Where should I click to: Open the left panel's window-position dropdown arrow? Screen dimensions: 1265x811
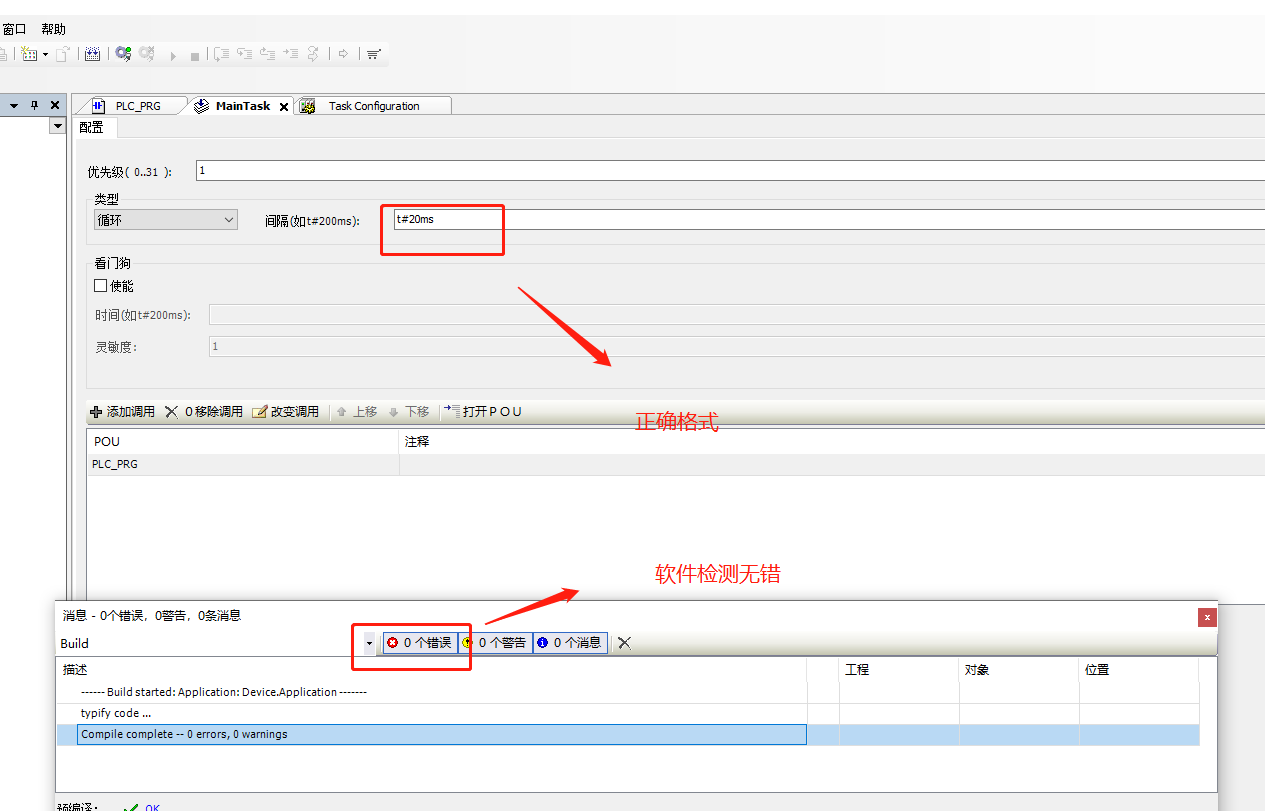click(x=14, y=105)
